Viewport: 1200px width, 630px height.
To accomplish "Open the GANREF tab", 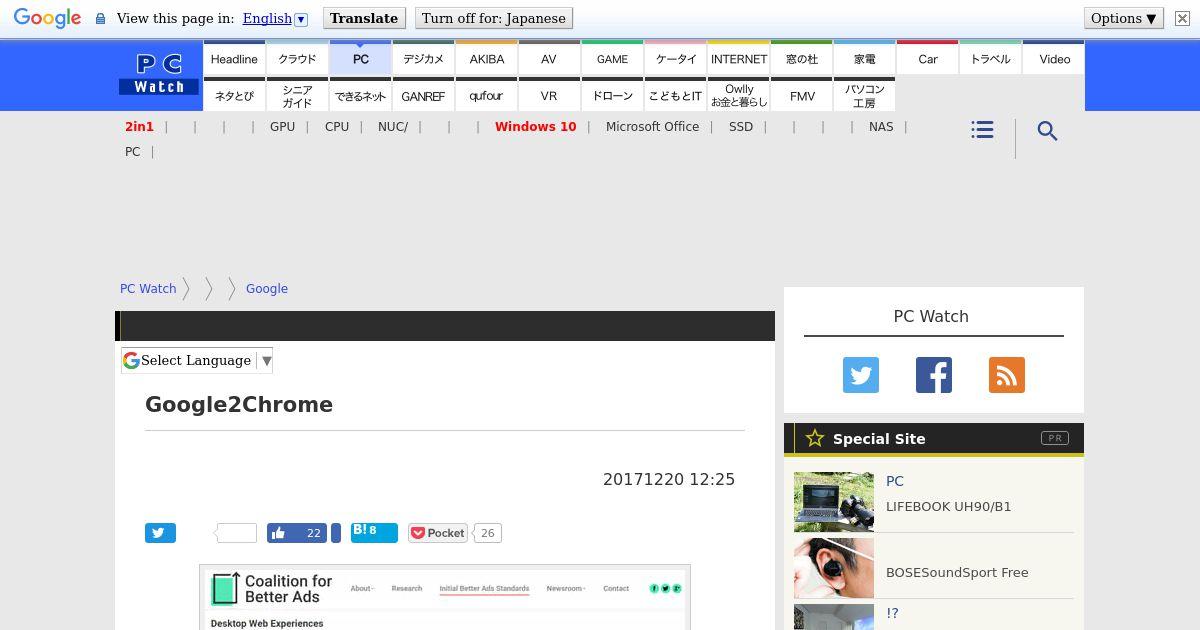I will click(x=423, y=95).
